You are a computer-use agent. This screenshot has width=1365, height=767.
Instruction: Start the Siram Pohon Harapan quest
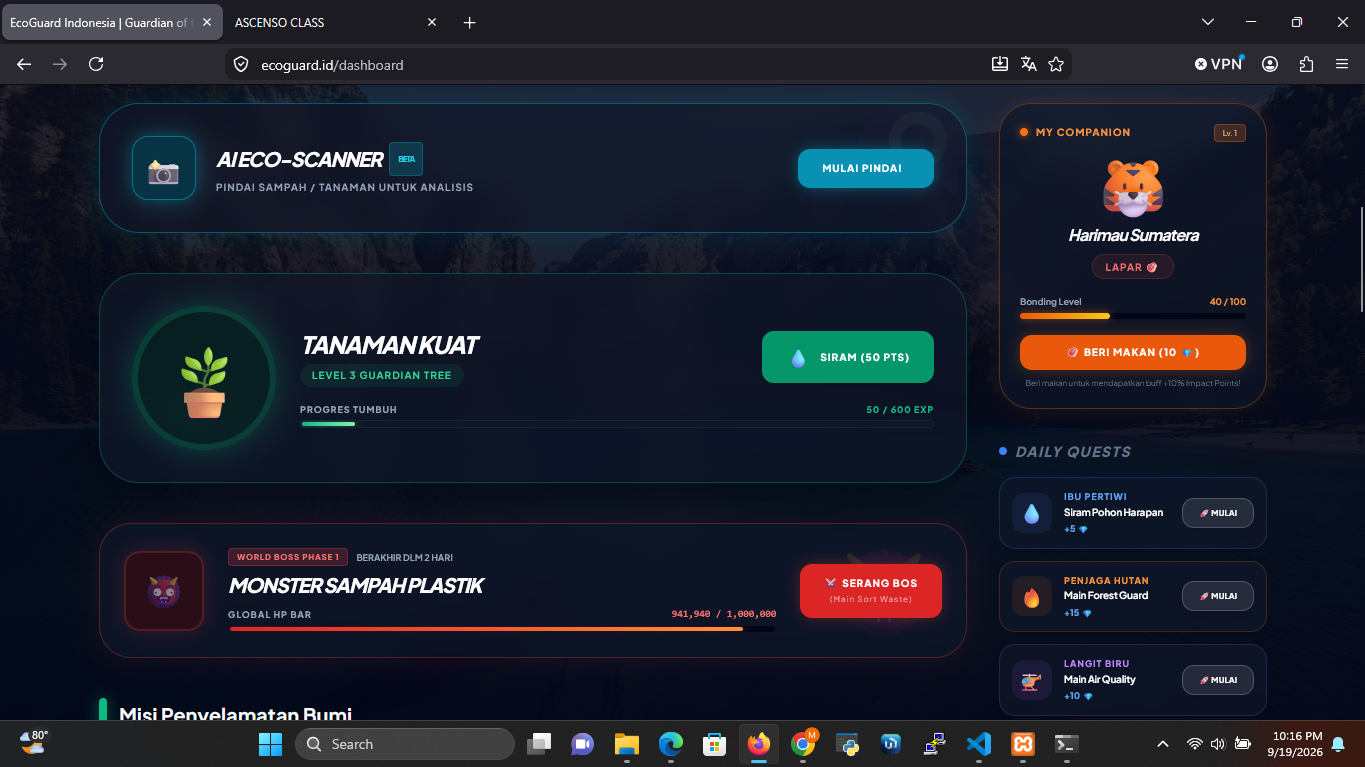(x=1218, y=513)
